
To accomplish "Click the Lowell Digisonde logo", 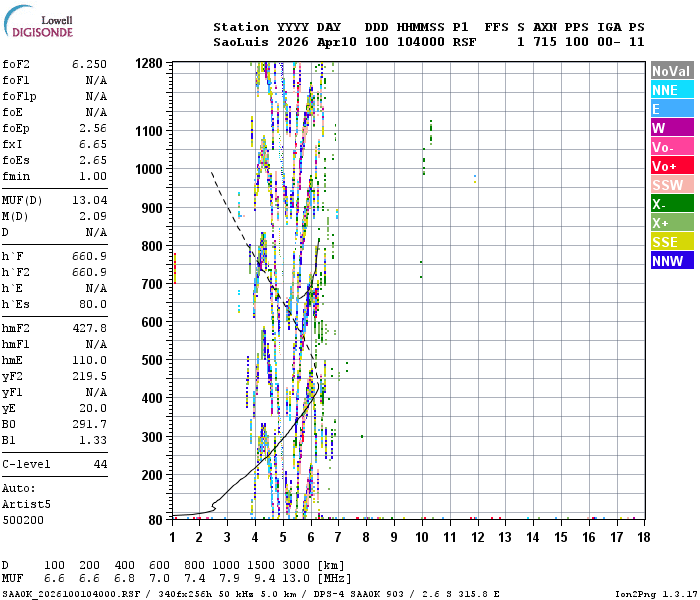I will tap(38, 22).
